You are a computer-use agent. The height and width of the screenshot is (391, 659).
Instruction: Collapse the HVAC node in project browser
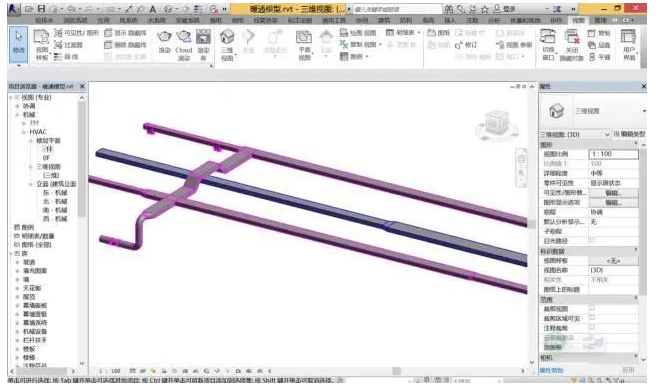click(24, 132)
